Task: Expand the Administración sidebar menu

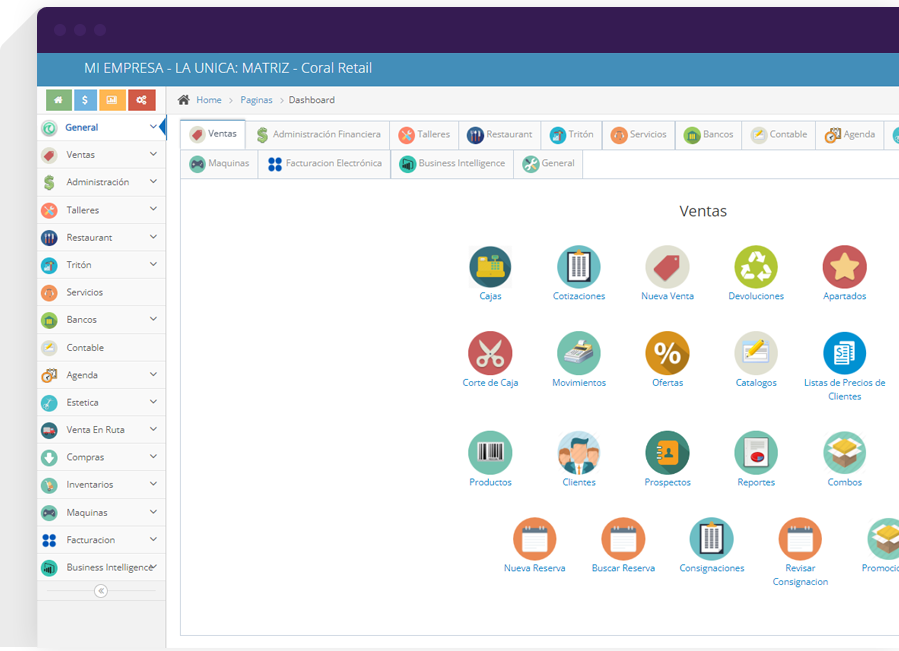Action: click(101, 182)
